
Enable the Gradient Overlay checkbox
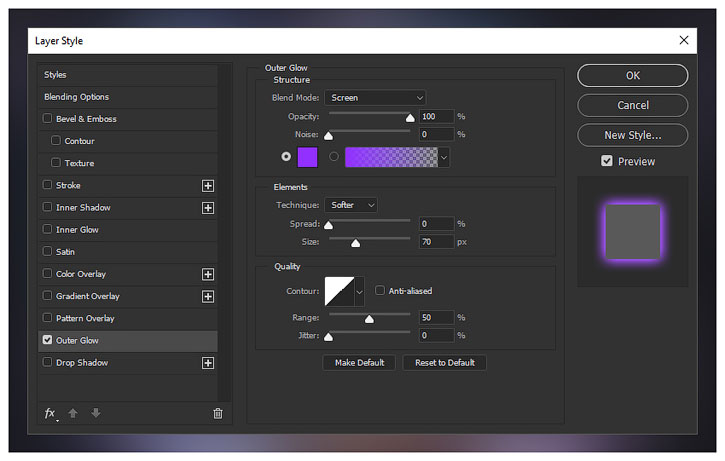pyautogui.click(x=47, y=295)
